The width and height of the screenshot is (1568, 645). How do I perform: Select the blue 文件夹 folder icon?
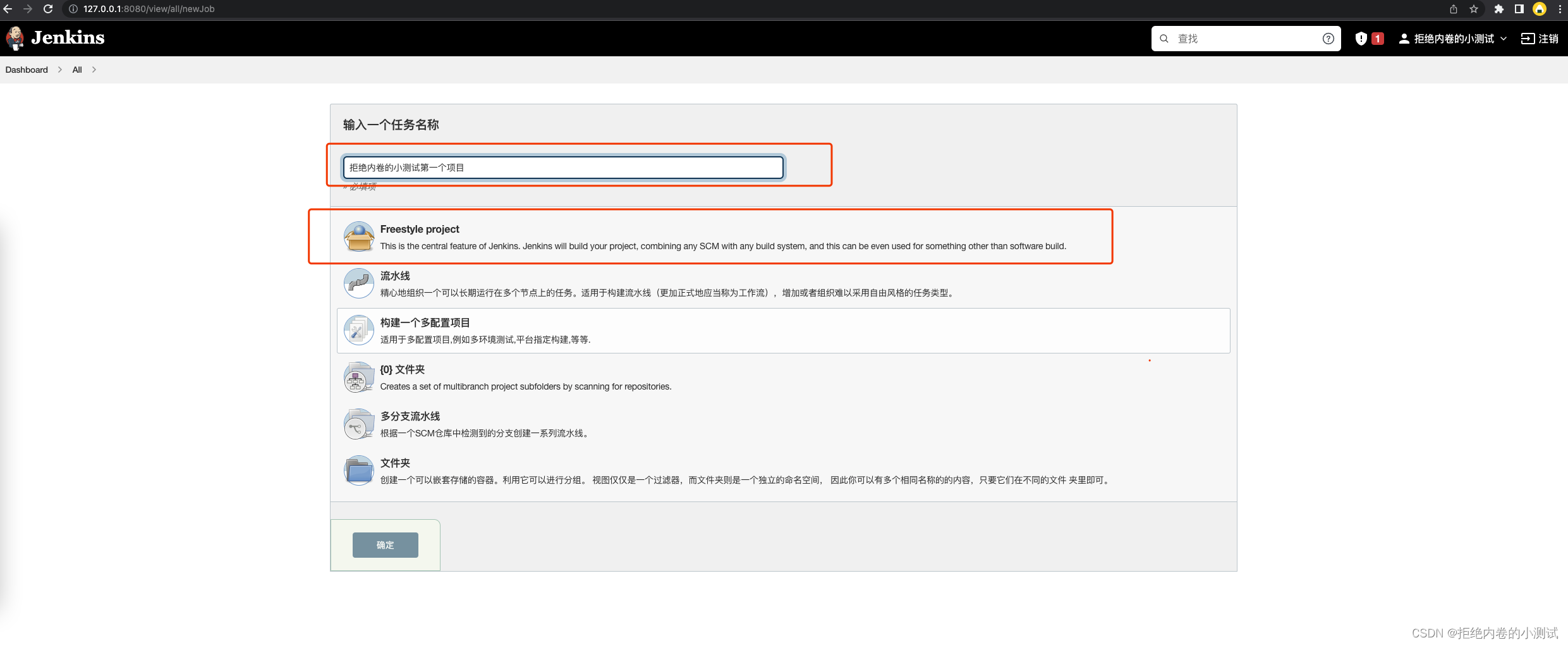(x=359, y=471)
